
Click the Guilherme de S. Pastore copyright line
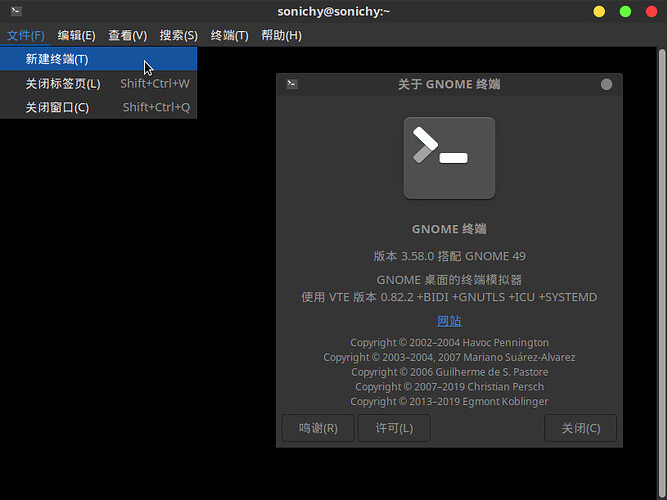click(449, 372)
